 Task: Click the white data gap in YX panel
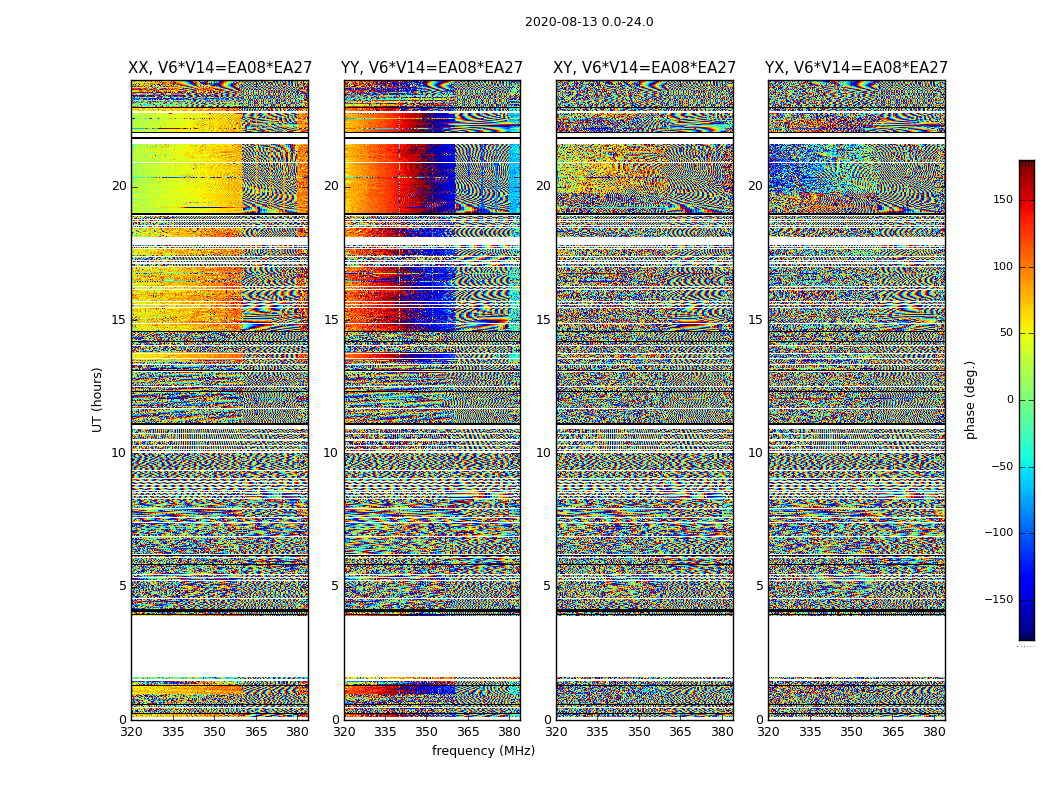(x=856, y=645)
